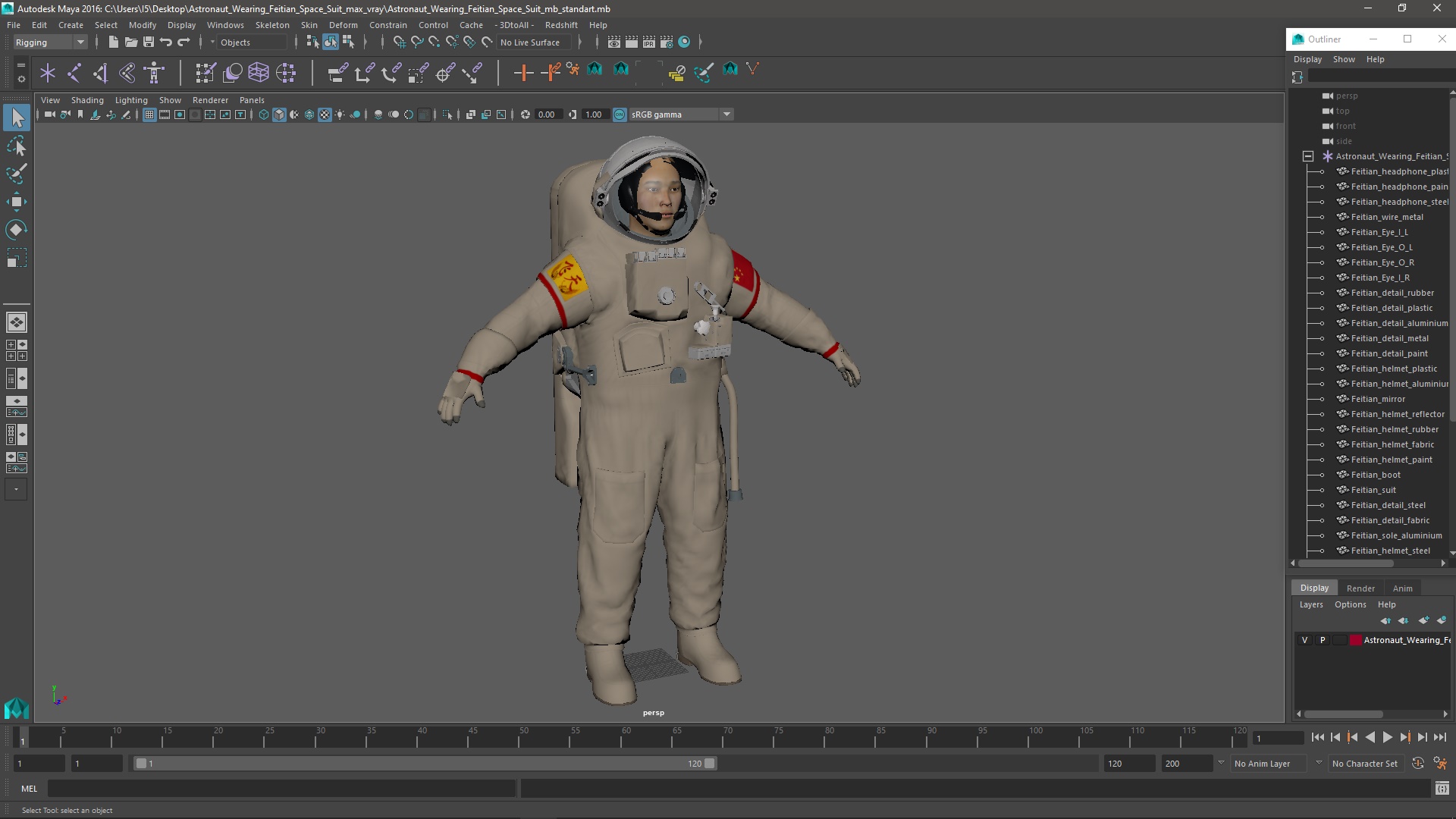Click Go to End of playback range
This screenshot has height=819, width=1456.
[x=1439, y=737]
